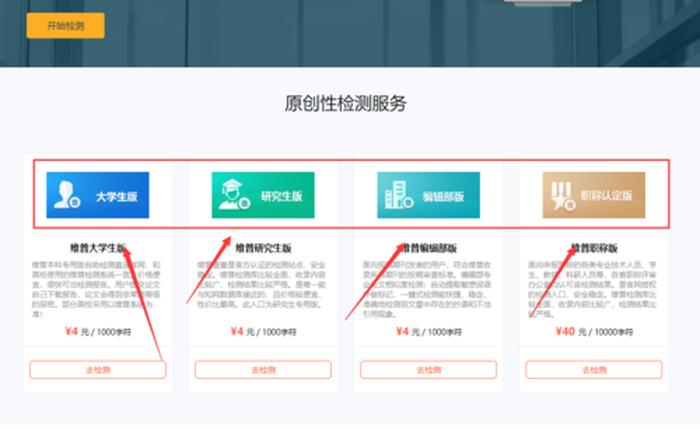Click 去检测 under 维普大学生版

tap(98, 370)
